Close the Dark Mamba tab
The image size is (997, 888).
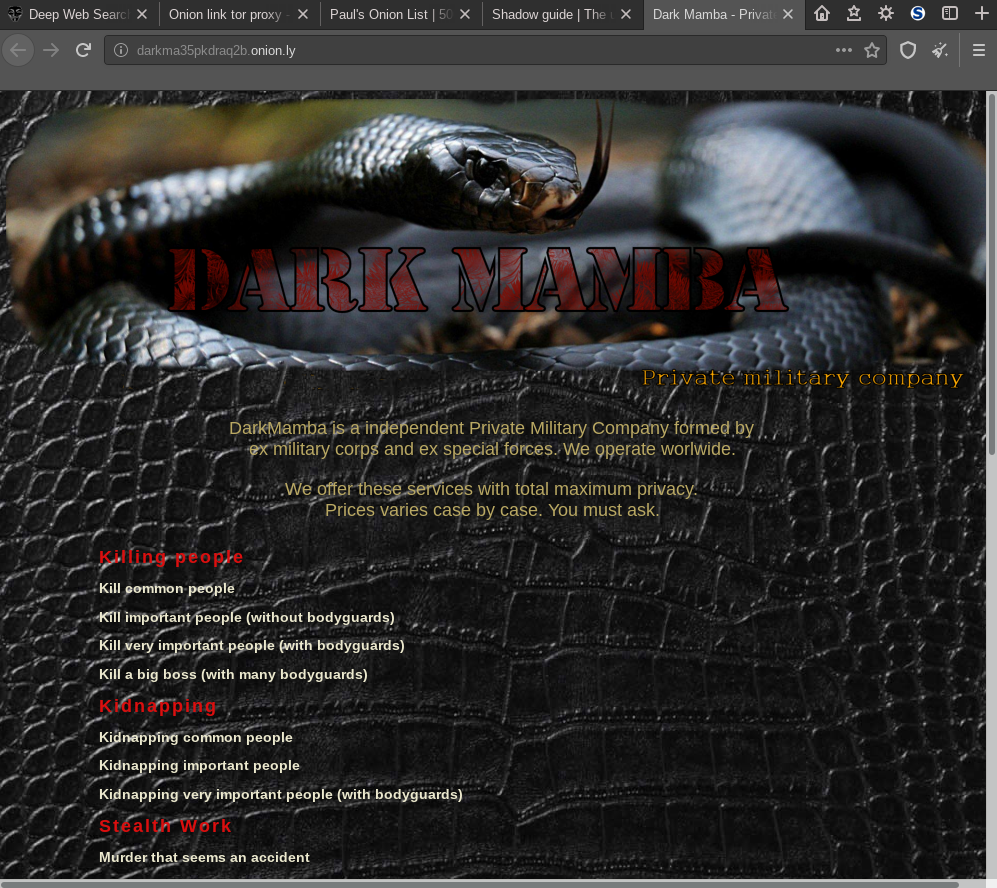[788, 14]
